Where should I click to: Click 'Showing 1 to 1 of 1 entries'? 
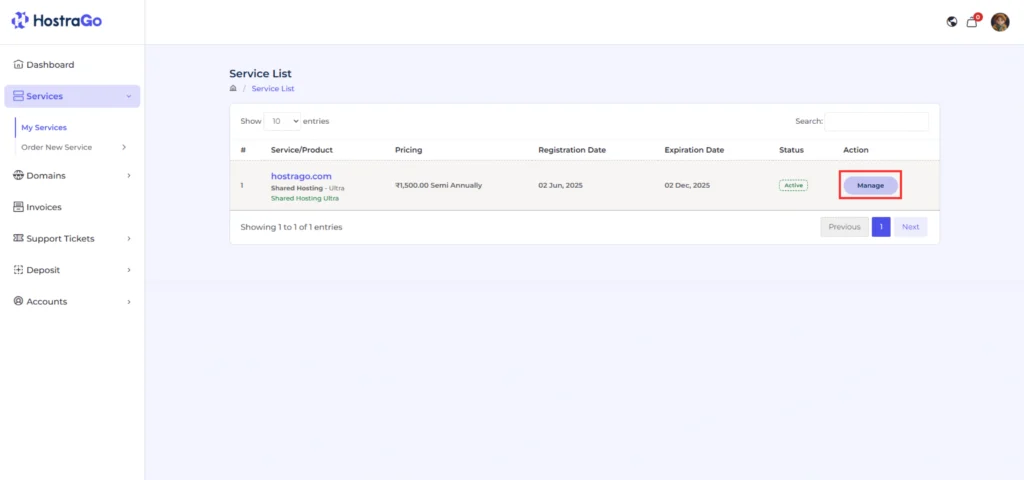pyautogui.click(x=291, y=227)
